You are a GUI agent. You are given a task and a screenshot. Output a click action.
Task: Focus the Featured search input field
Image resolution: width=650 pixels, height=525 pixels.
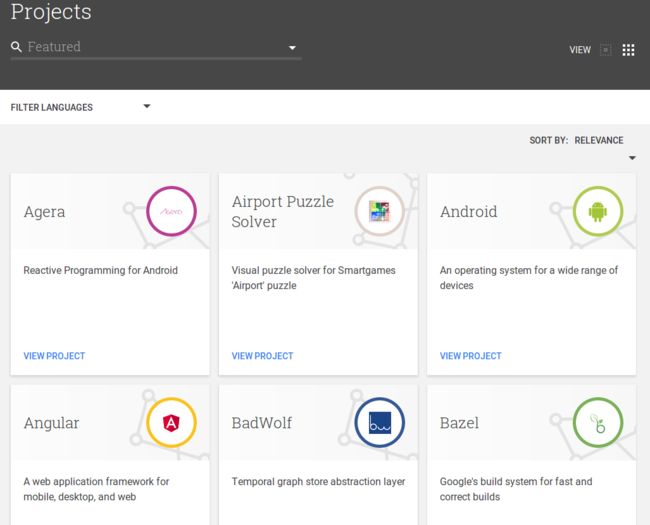pos(156,47)
